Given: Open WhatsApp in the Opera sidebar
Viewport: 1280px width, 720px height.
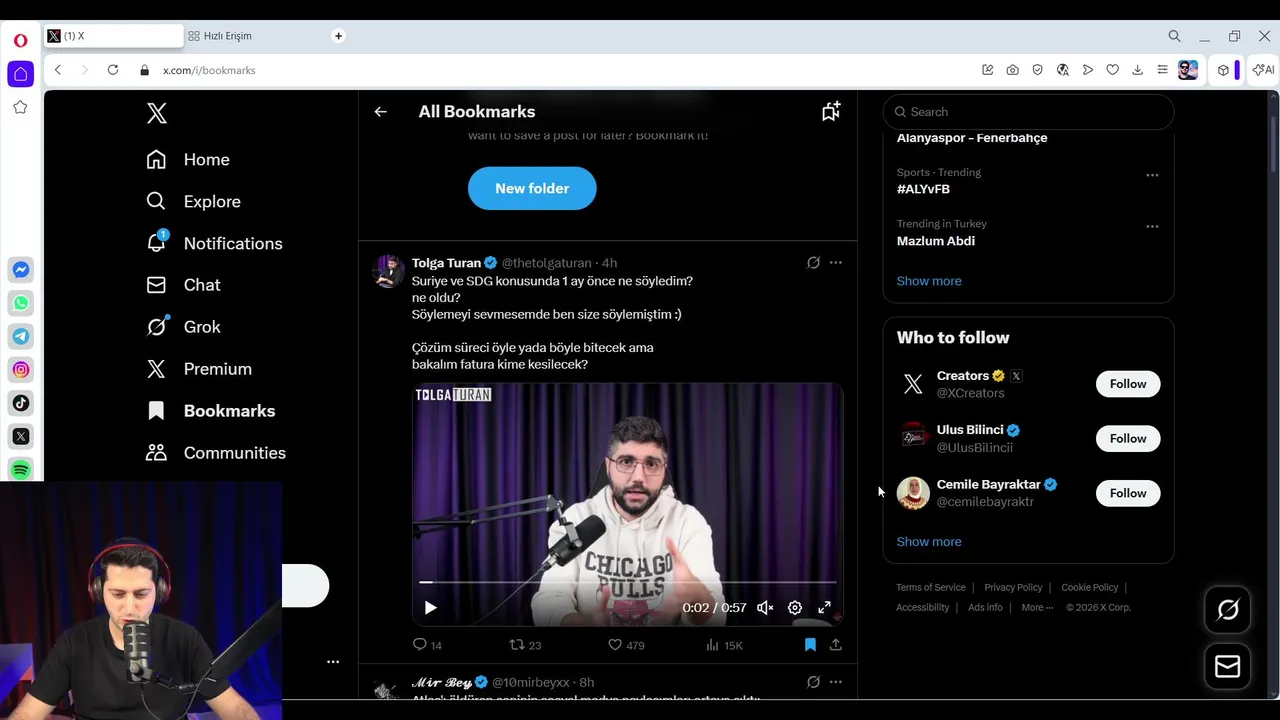Looking at the screenshot, I should [x=20, y=303].
